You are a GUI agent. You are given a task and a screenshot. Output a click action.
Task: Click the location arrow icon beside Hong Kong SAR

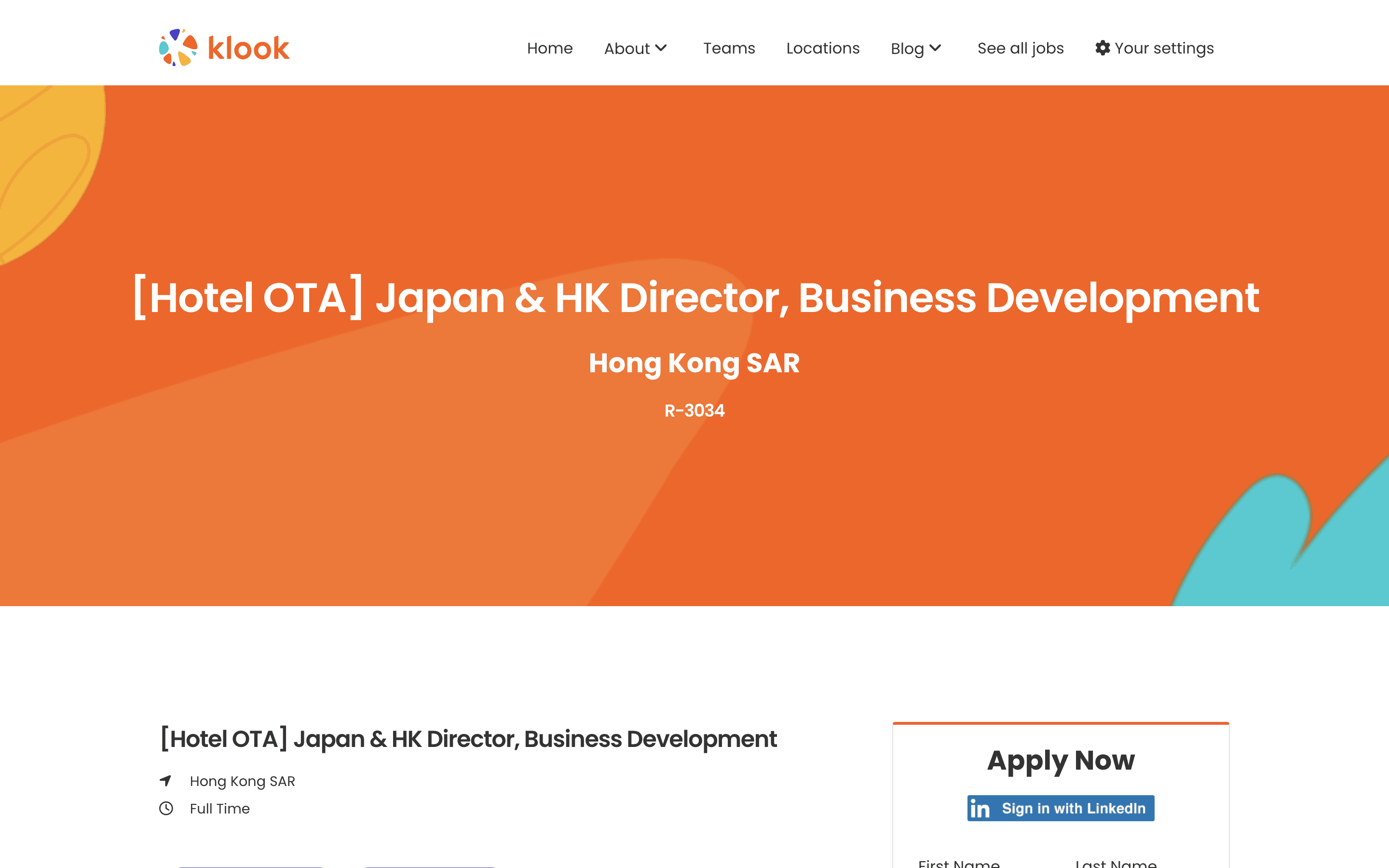pyautogui.click(x=165, y=781)
